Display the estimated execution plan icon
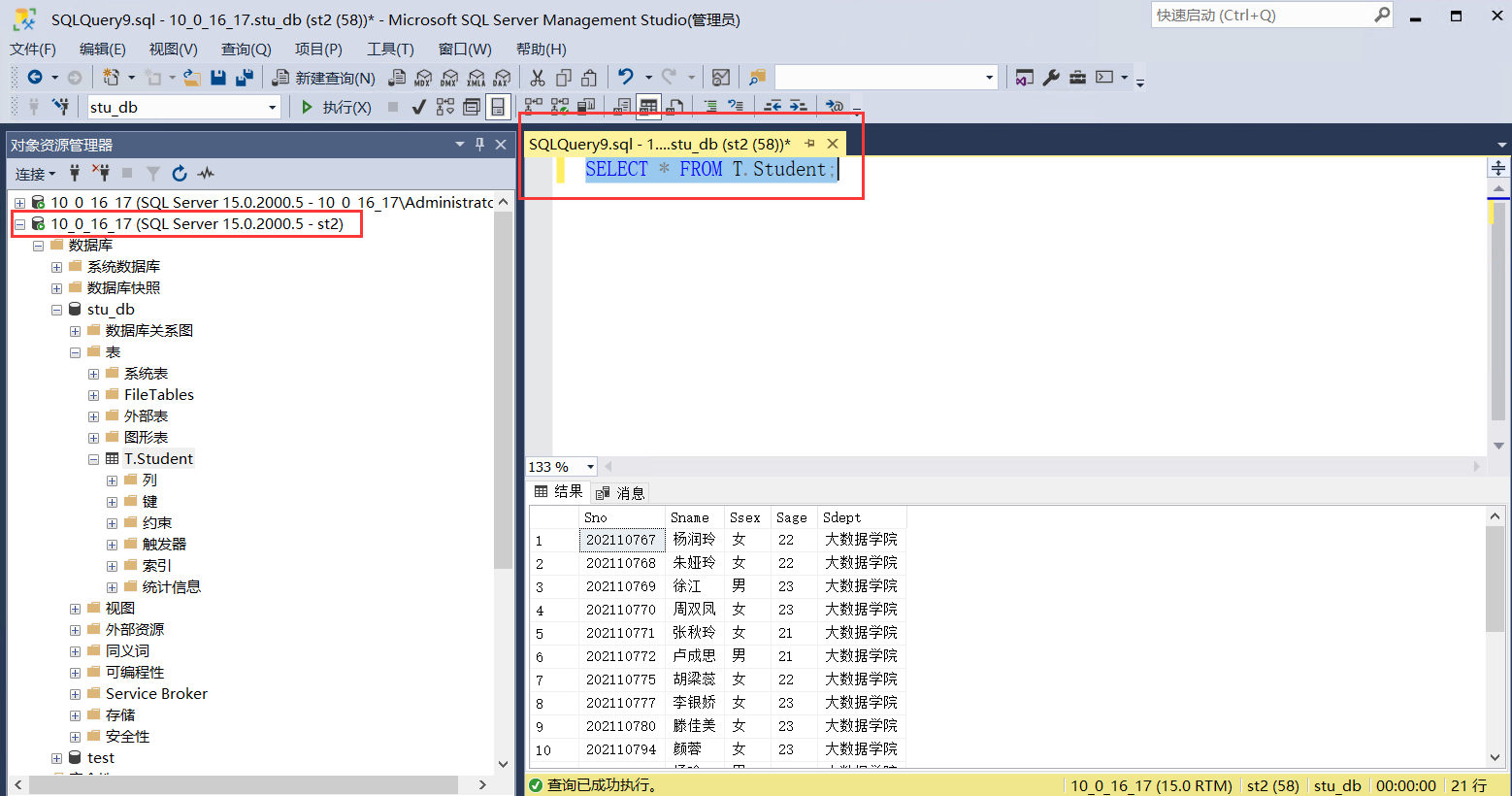This screenshot has width=1512, height=796. [445, 107]
